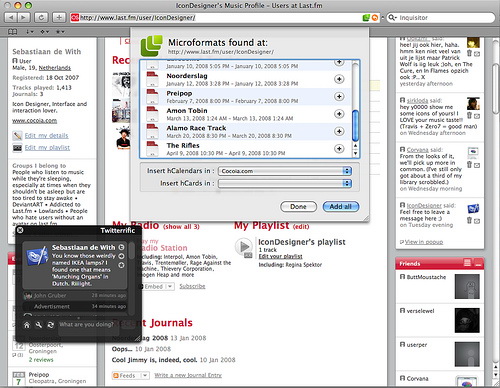Click the Twitterrific home icon
500x388 pixels.
(27, 325)
